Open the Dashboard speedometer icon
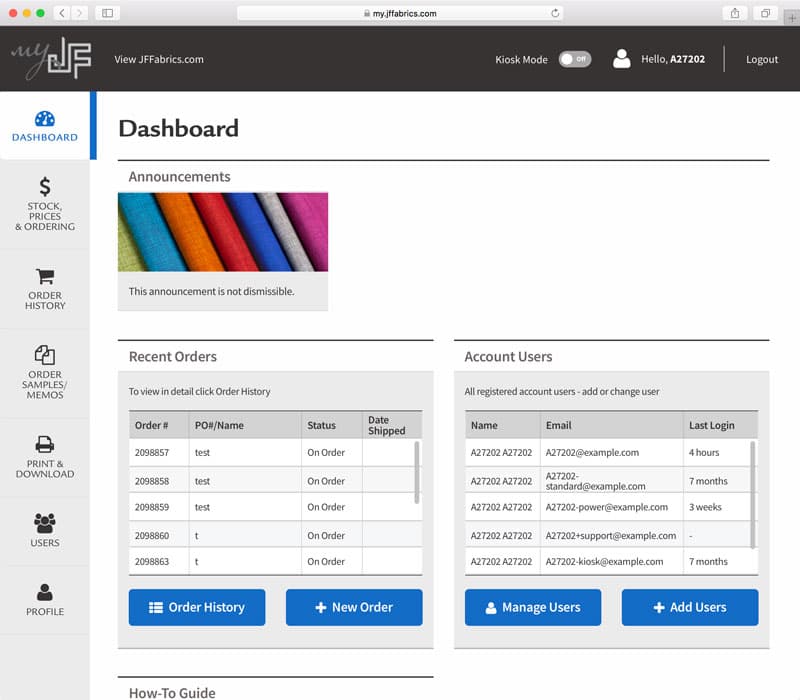The width and height of the screenshot is (800, 700). 45,119
